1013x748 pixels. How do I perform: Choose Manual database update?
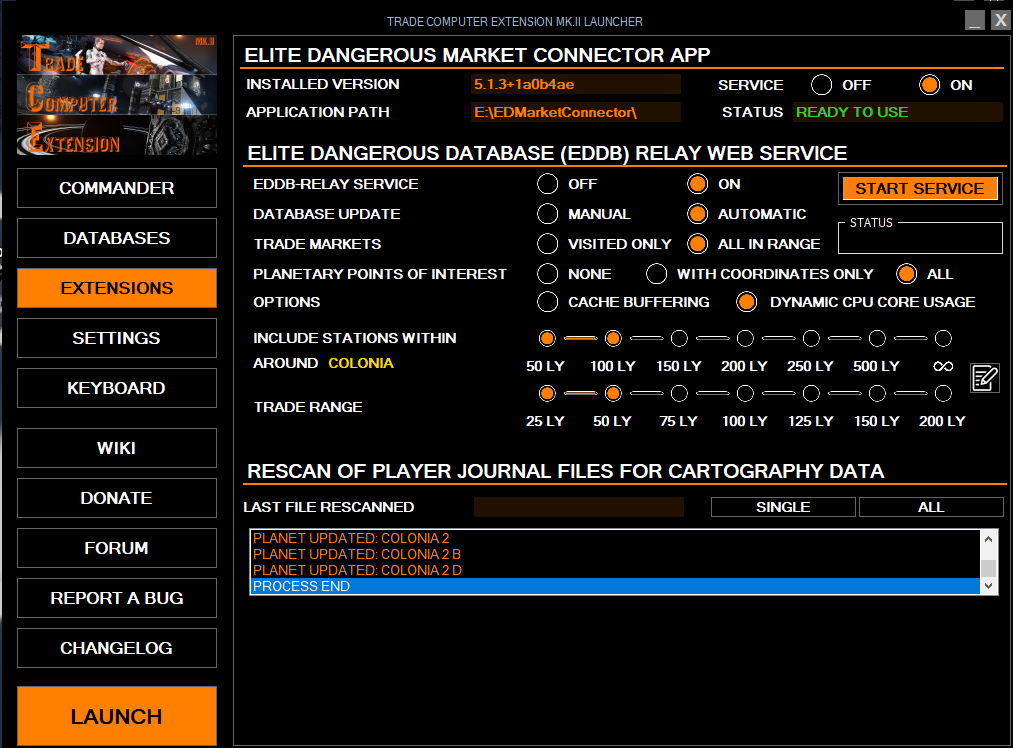(547, 214)
